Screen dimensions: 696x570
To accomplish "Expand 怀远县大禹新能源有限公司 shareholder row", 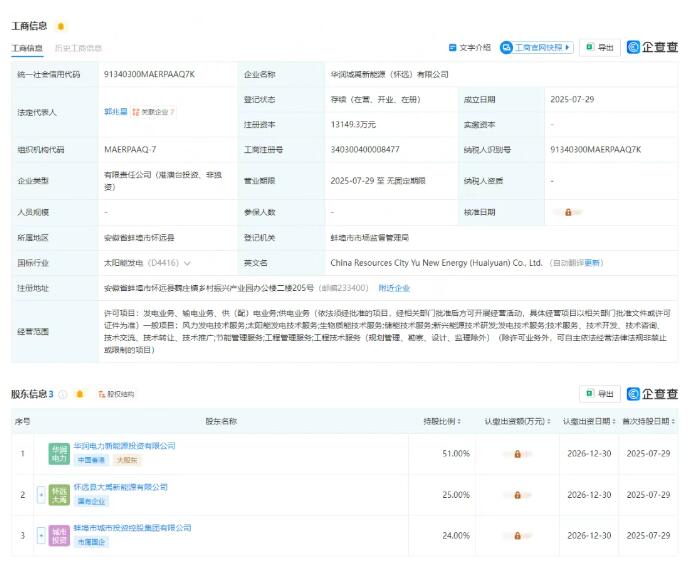I will (x=41, y=493).
